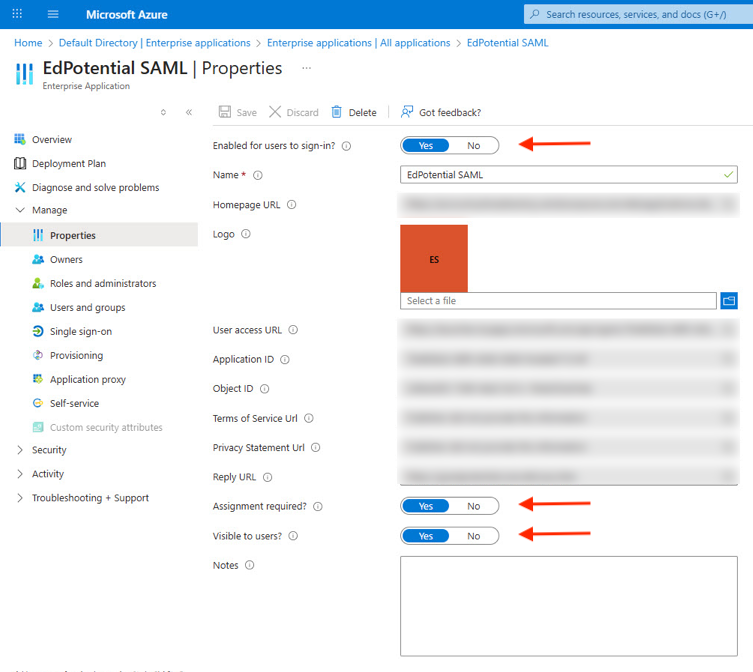This screenshot has height=672, width=753.
Task: Collapse the Manage section
Action: click(x=20, y=210)
